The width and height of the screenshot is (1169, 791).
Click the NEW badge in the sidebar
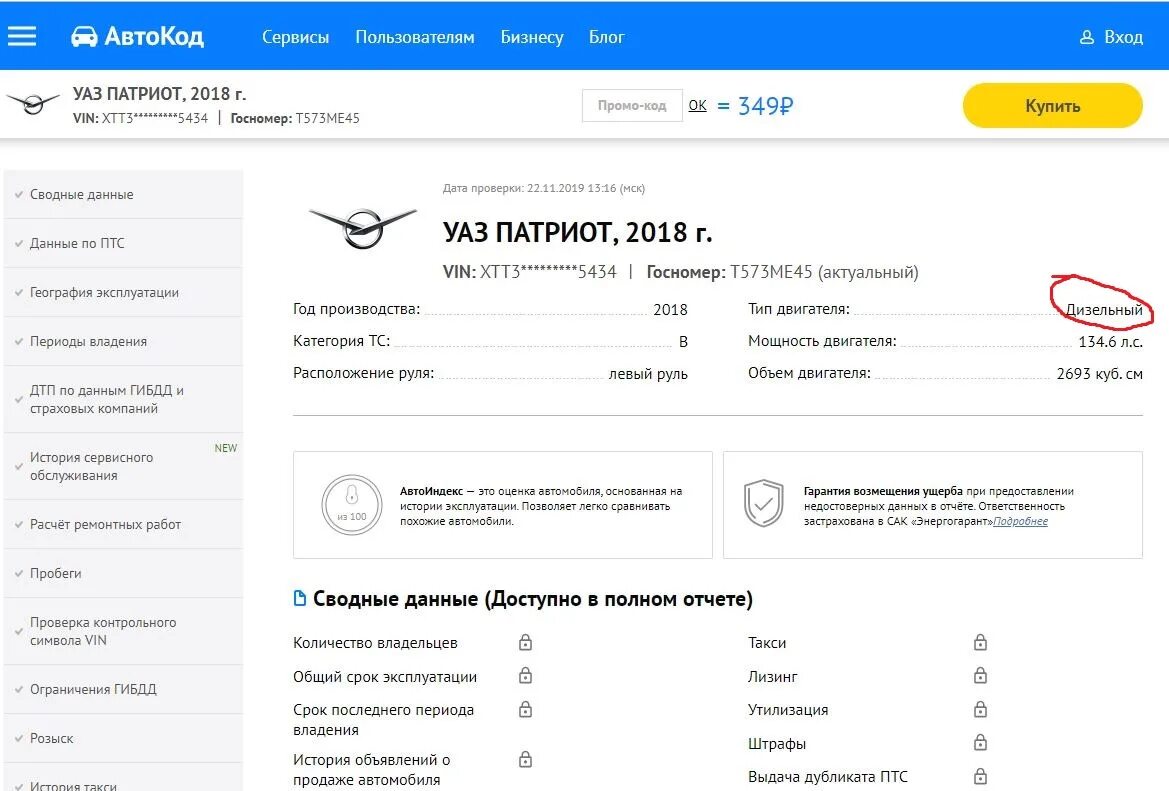tap(226, 448)
